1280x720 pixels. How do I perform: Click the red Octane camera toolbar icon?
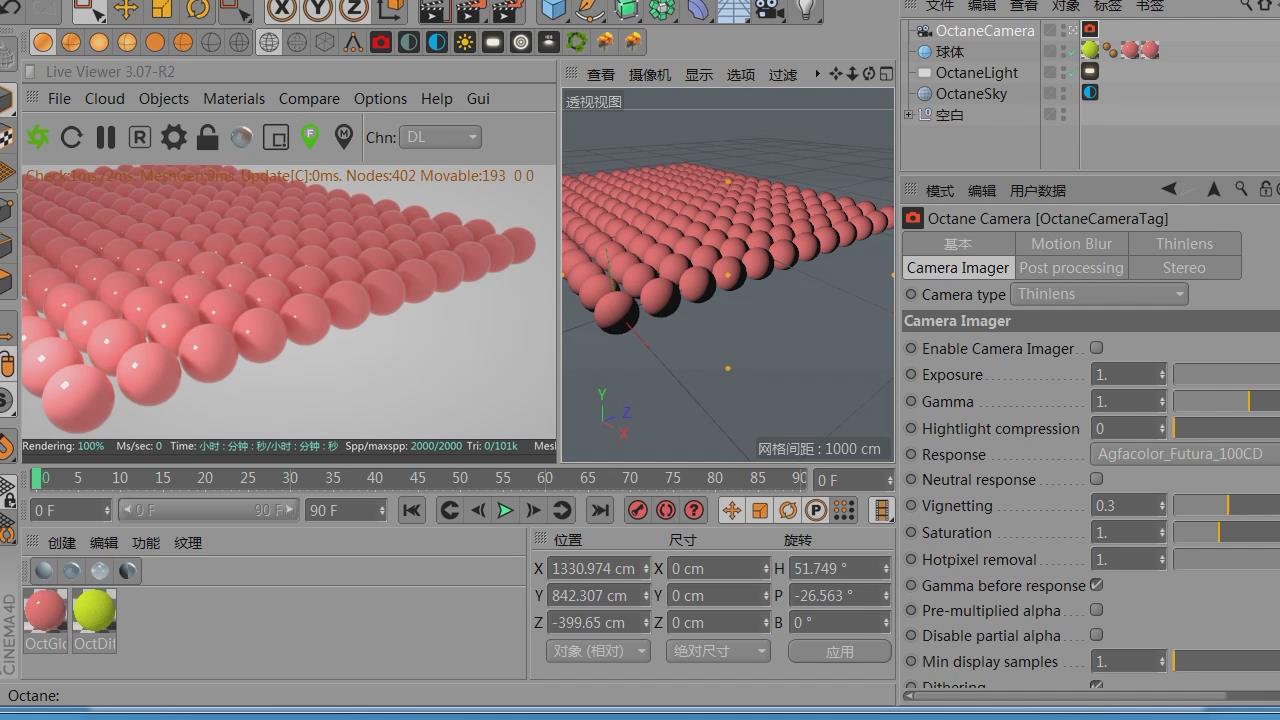(x=381, y=43)
